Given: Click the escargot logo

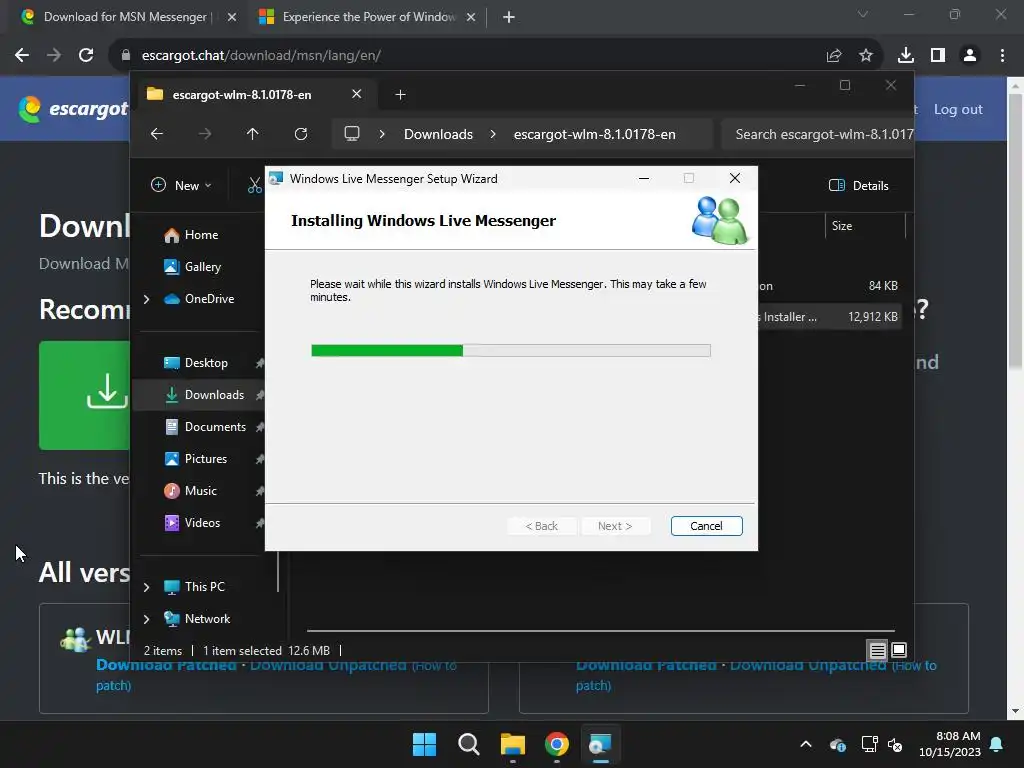Looking at the screenshot, I should point(73,108).
